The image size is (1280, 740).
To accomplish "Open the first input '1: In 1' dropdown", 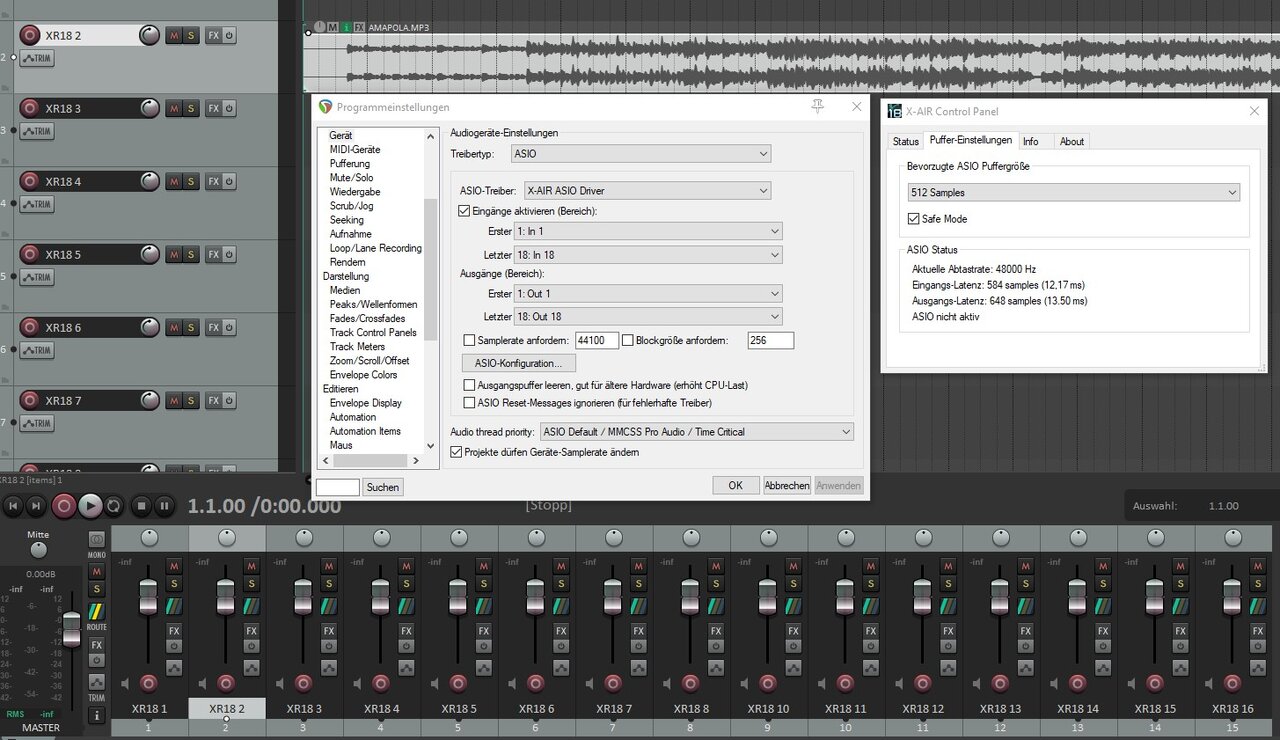I will [648, 231].
